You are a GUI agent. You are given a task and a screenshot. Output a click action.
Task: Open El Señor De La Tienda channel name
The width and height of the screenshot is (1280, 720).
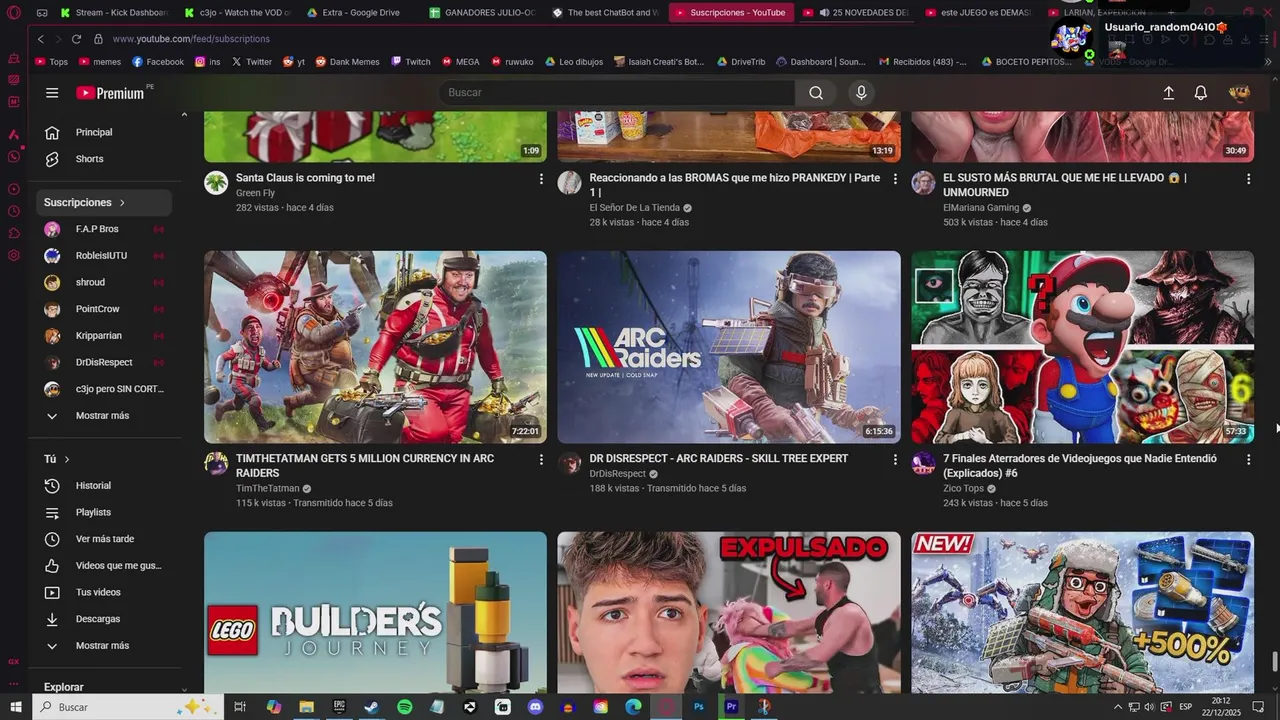tap(634, 208)
